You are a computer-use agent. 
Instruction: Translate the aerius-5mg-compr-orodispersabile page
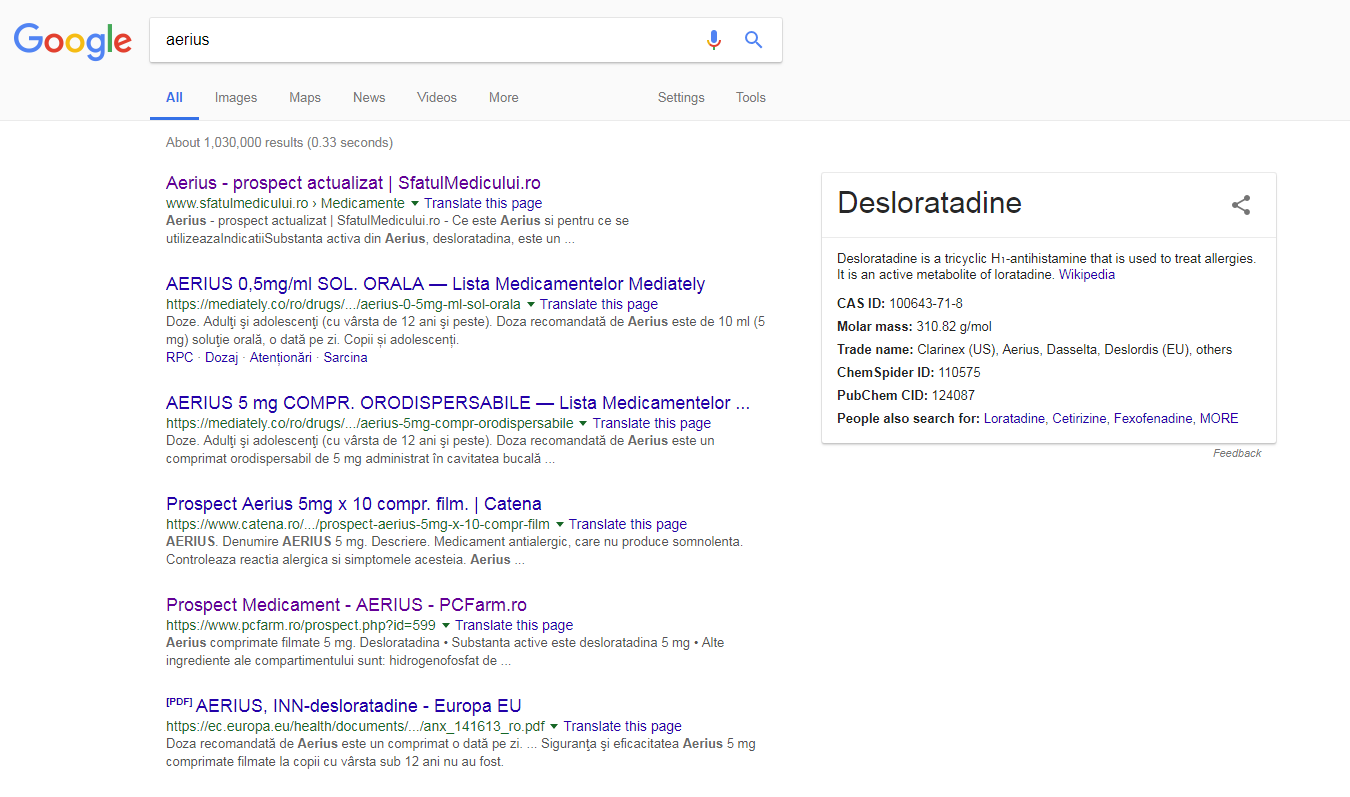[x=652, y=424]
